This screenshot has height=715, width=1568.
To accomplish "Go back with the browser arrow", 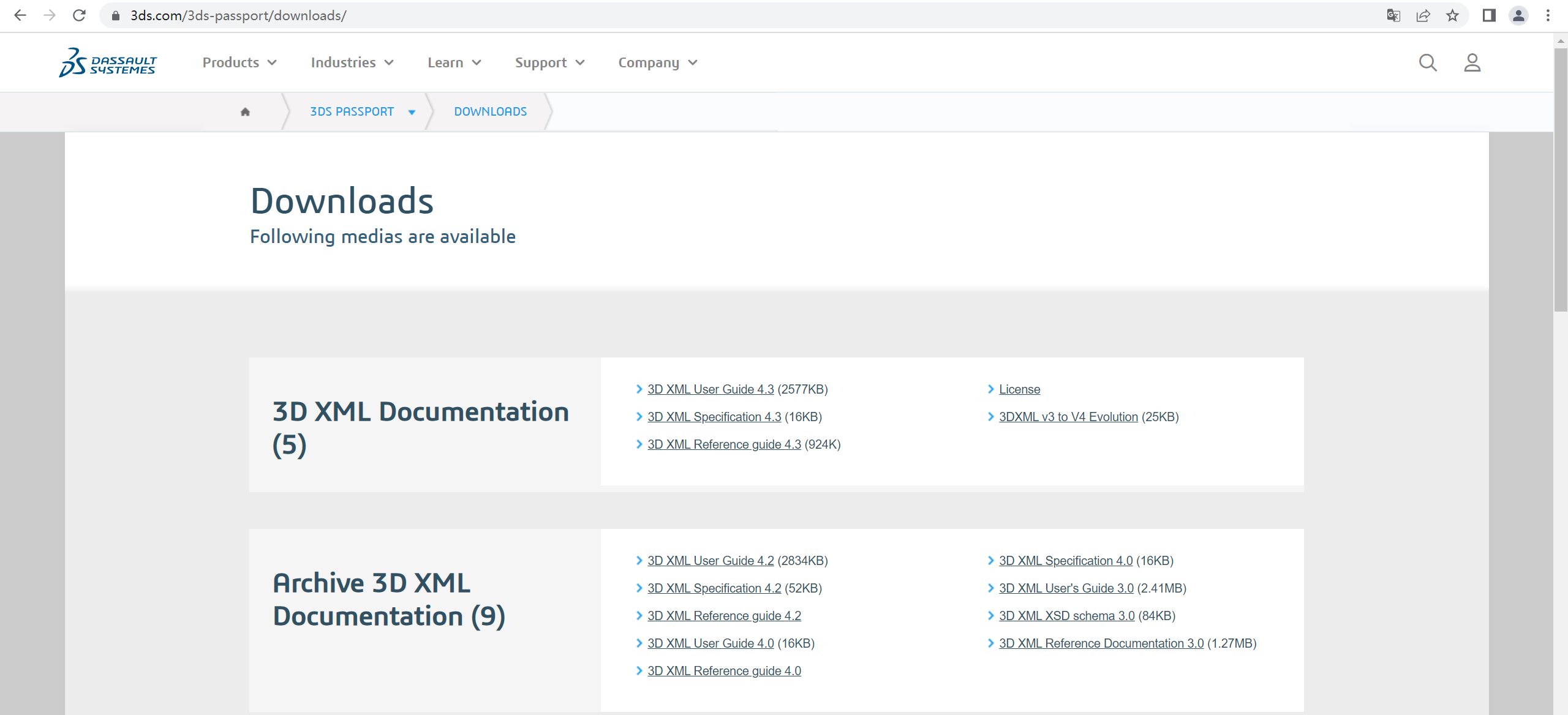I will [x=20, y=15].
